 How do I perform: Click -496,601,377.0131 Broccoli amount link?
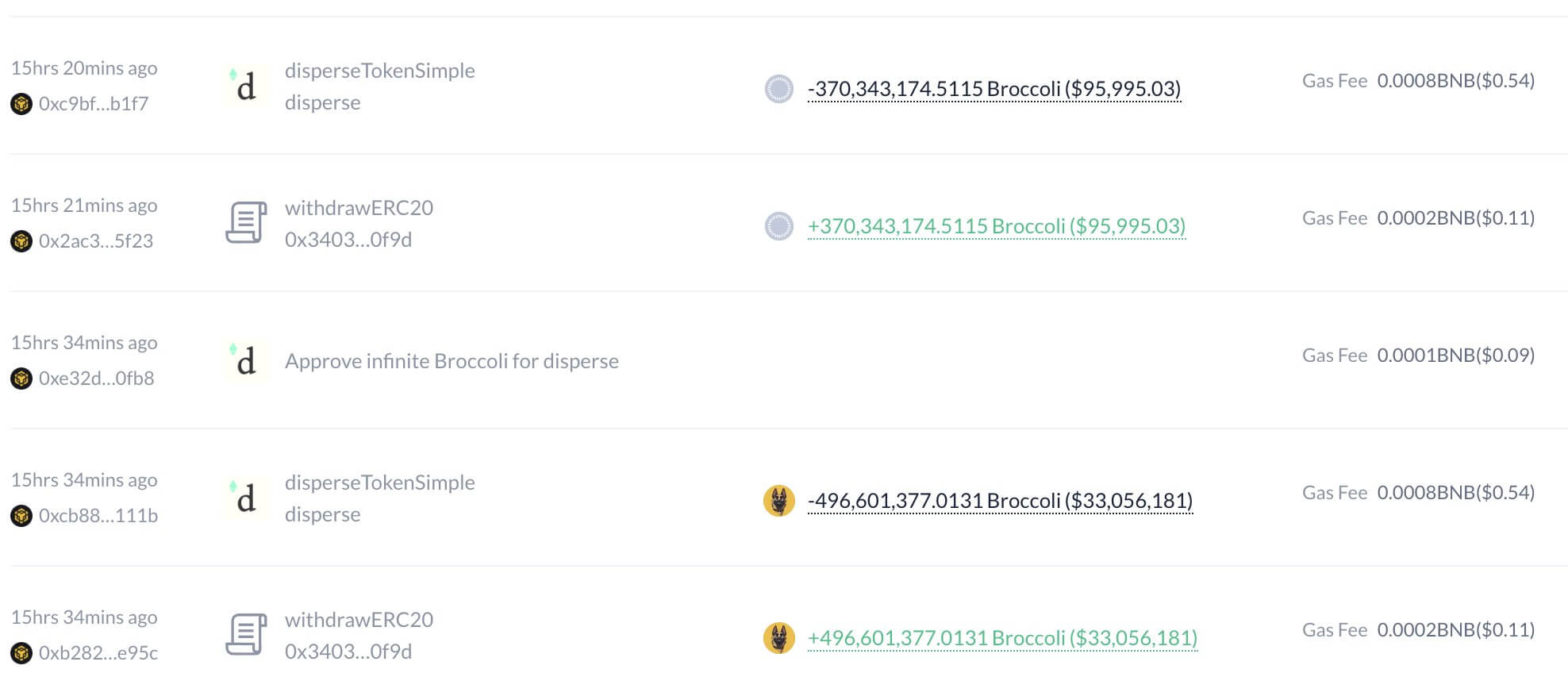click(x=1000, y=501)
